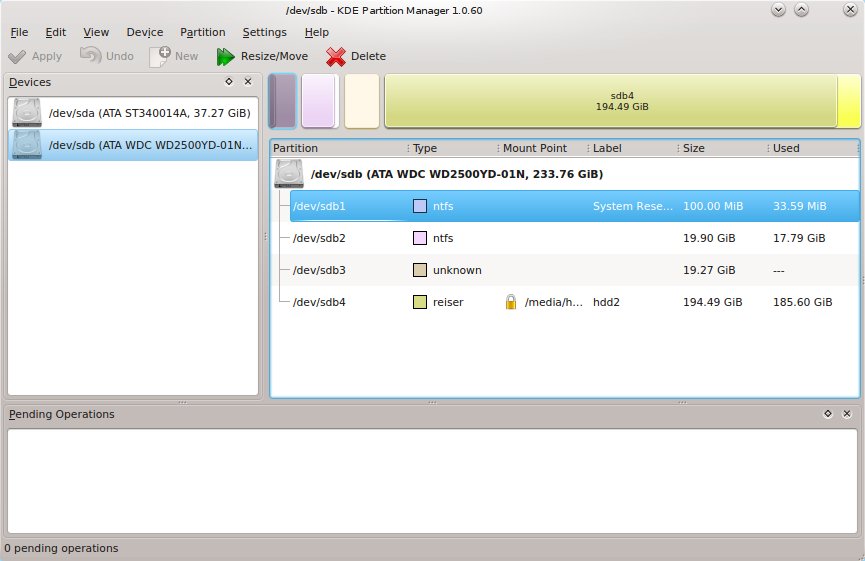The height and width of the screenshot is (561, 865).
Task: Open the Device menu
Action: [145, 32]
